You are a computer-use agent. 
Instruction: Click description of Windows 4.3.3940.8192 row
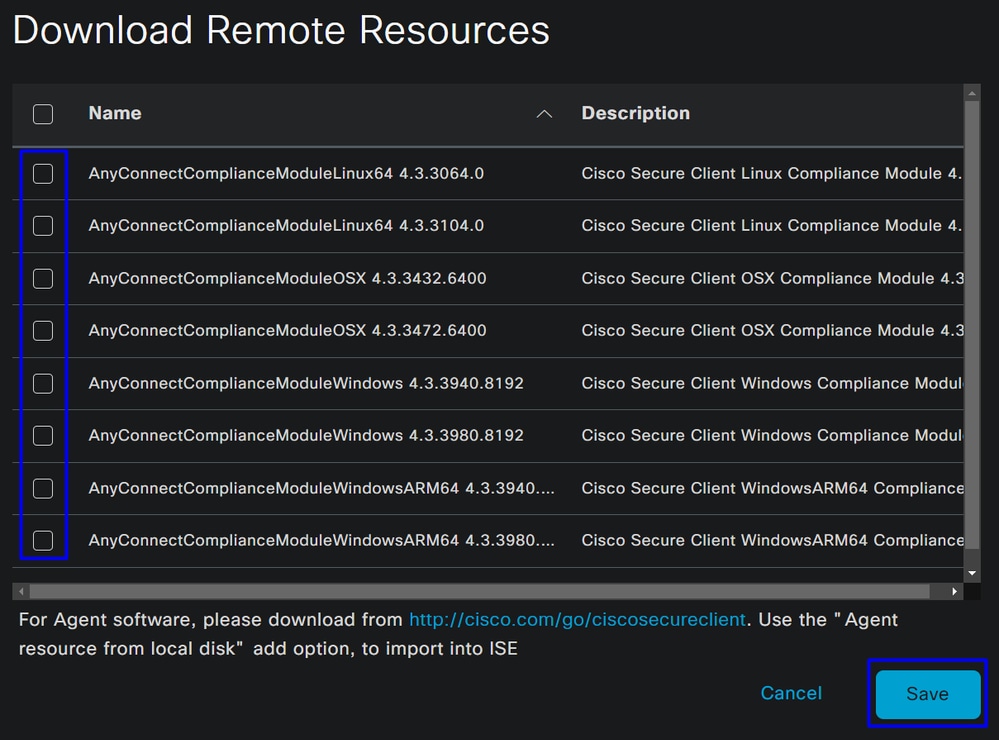tap(772, 384)
